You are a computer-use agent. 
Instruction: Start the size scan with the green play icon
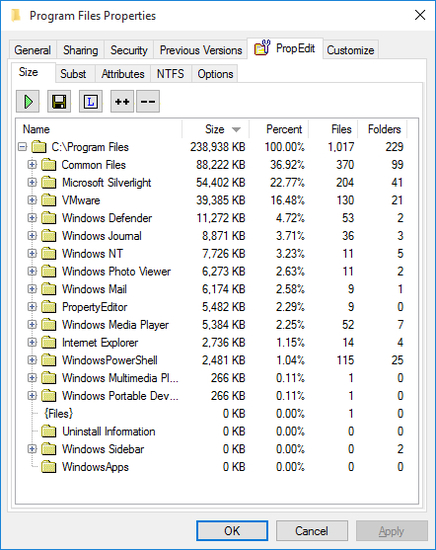[28, 102]
